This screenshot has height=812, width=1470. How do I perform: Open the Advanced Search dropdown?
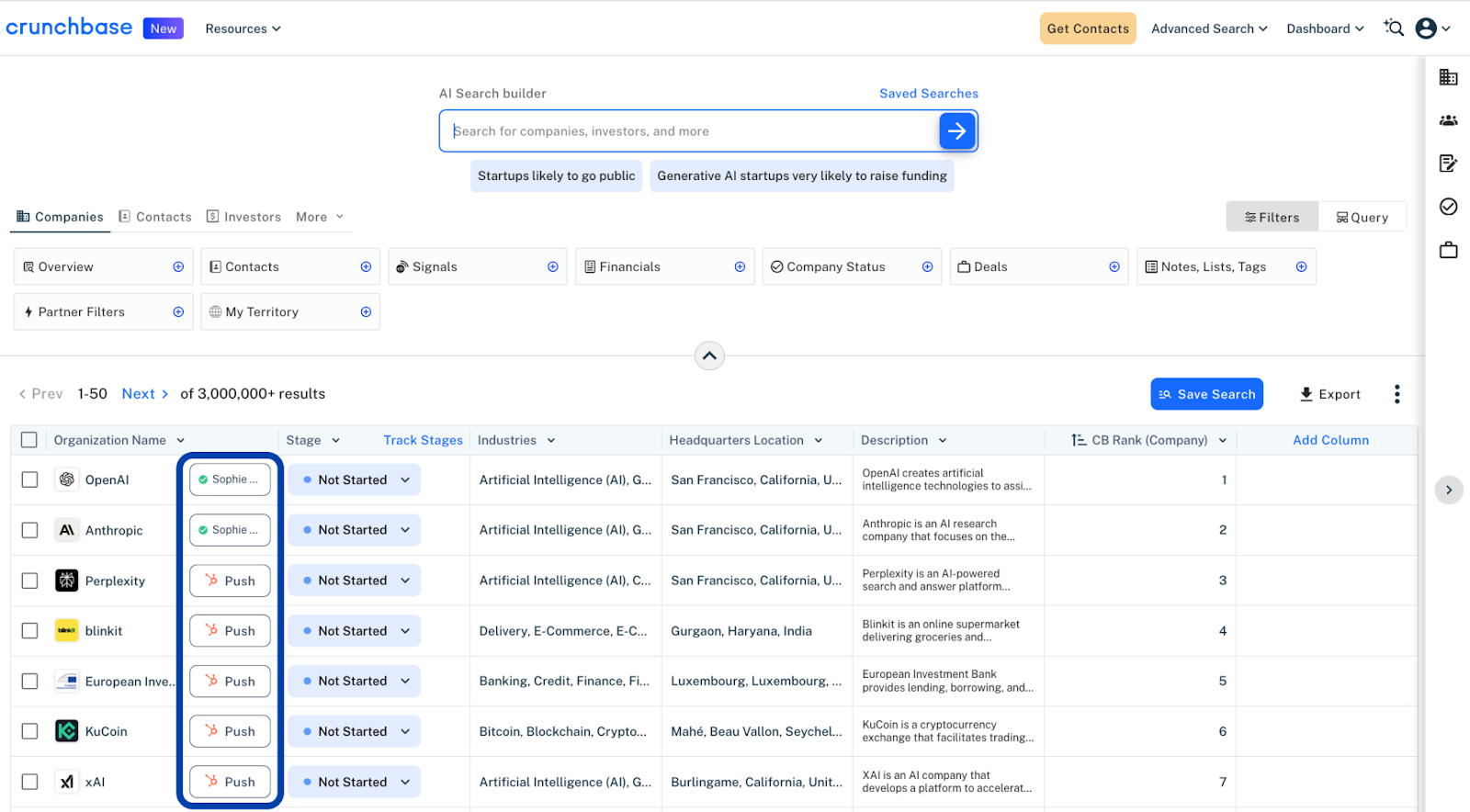[1209, 28]
